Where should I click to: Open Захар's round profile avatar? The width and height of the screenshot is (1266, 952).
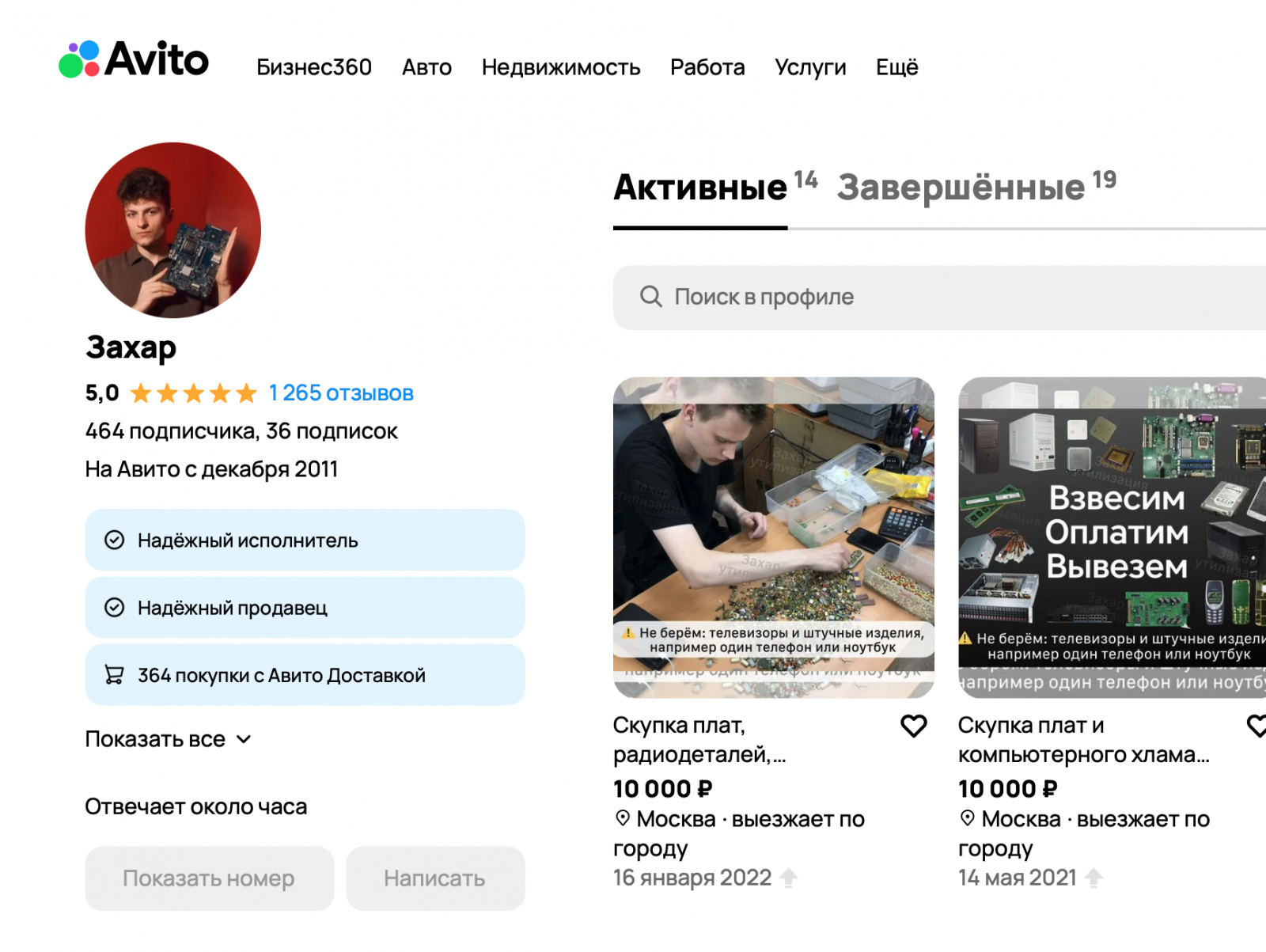[x=173, y=230]
